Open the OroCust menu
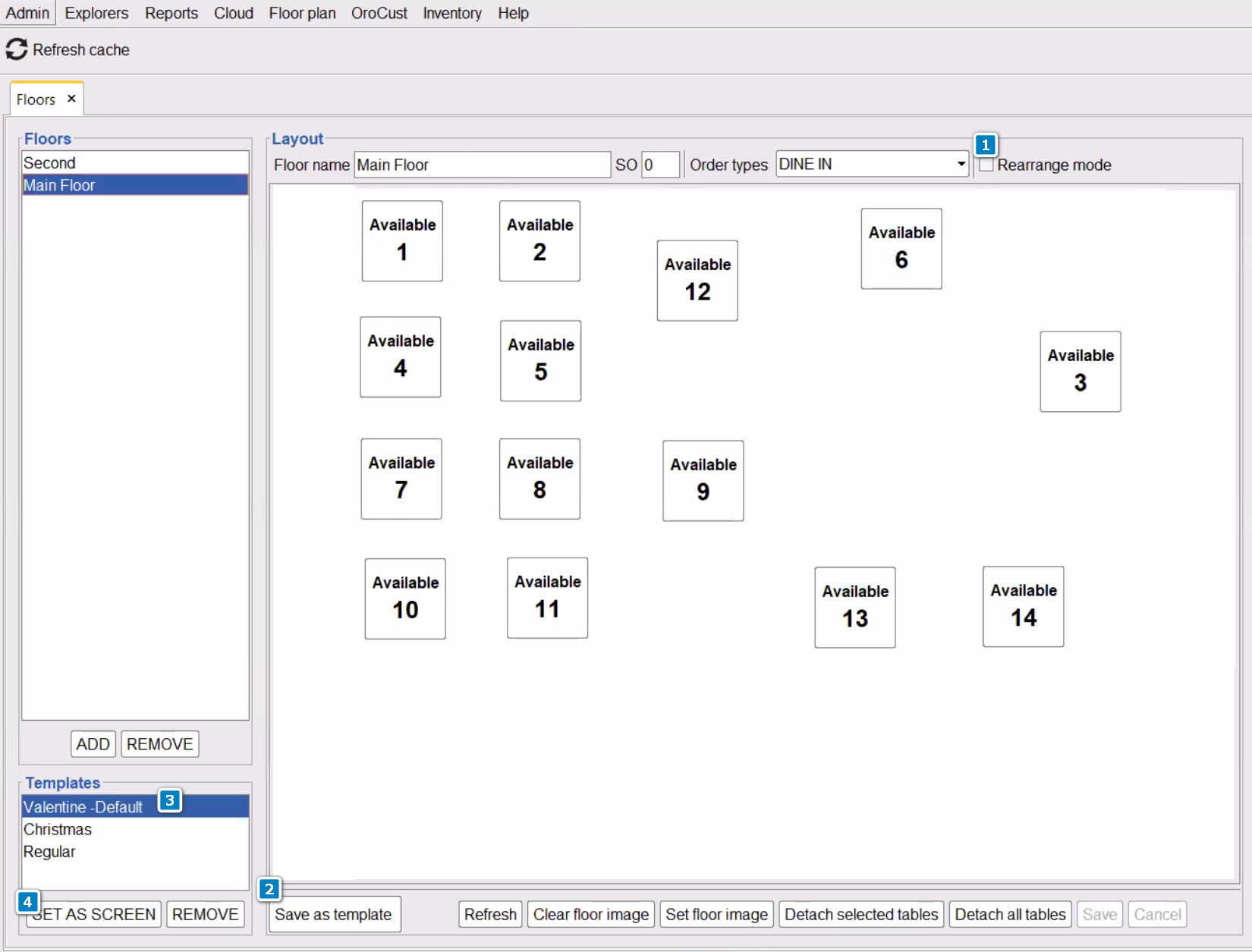 (379, 13)
